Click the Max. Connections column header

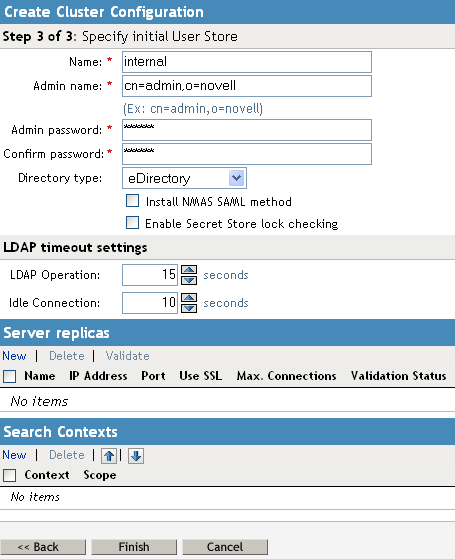point(286,376)
